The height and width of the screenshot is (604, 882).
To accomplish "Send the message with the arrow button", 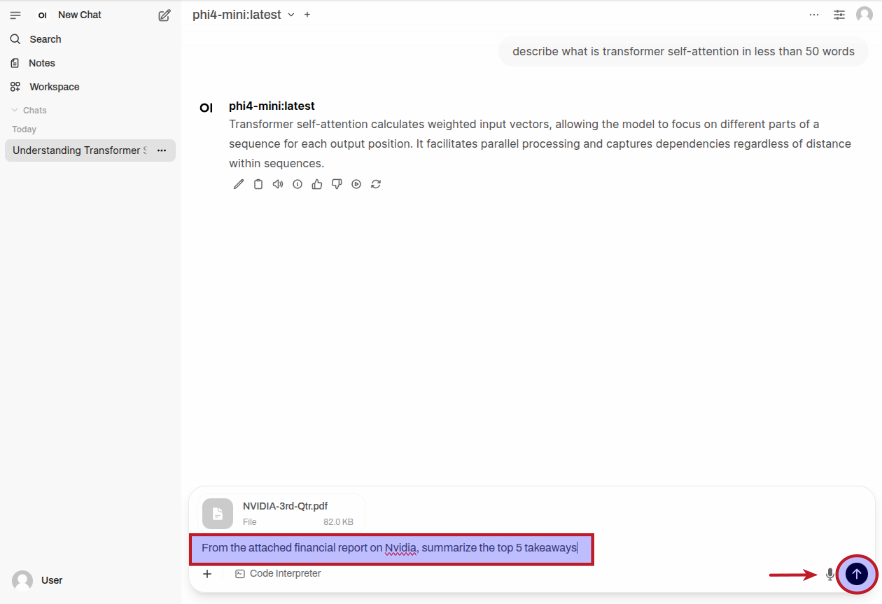I will click(x=857, y=574).
